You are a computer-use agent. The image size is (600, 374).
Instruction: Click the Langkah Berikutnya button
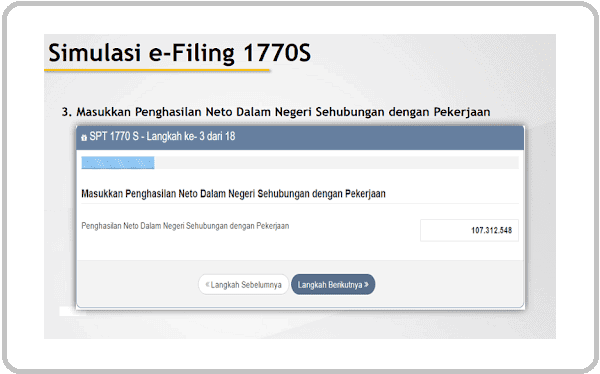coord(333,284)
